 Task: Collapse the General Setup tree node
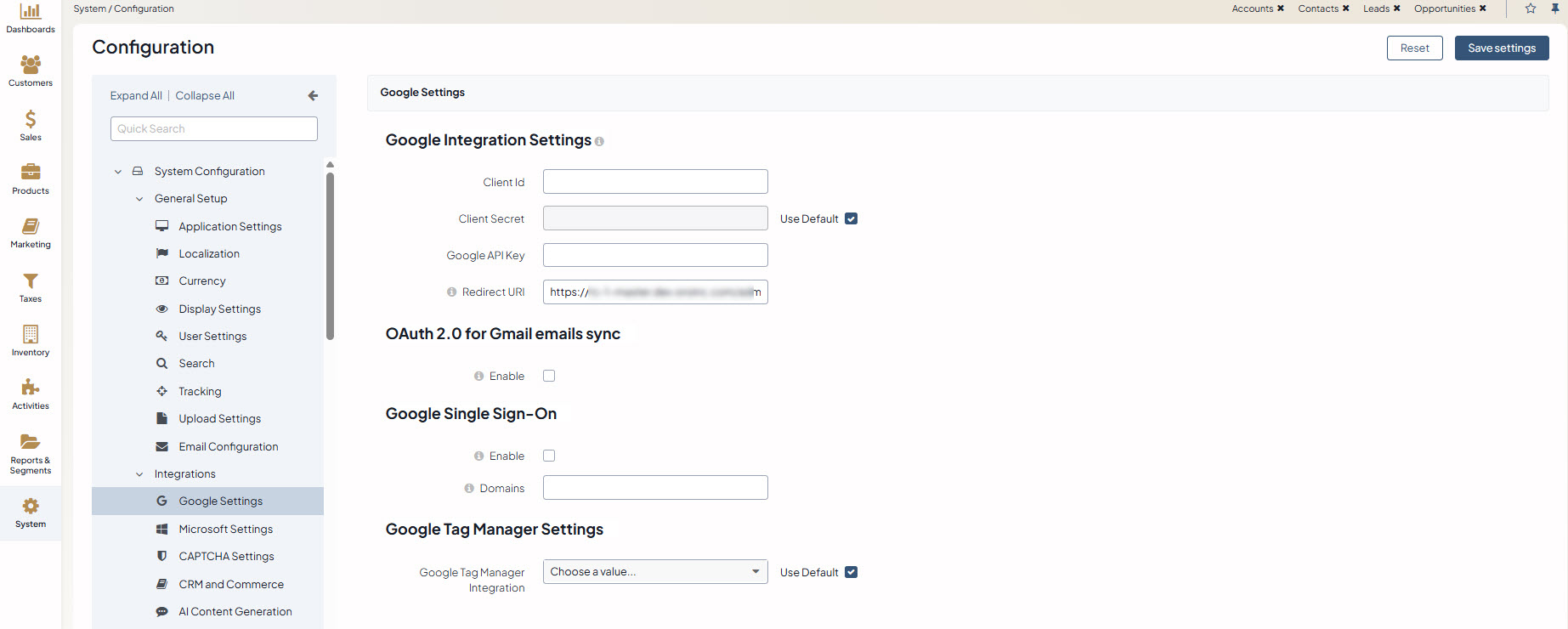[x=139, y=199]
